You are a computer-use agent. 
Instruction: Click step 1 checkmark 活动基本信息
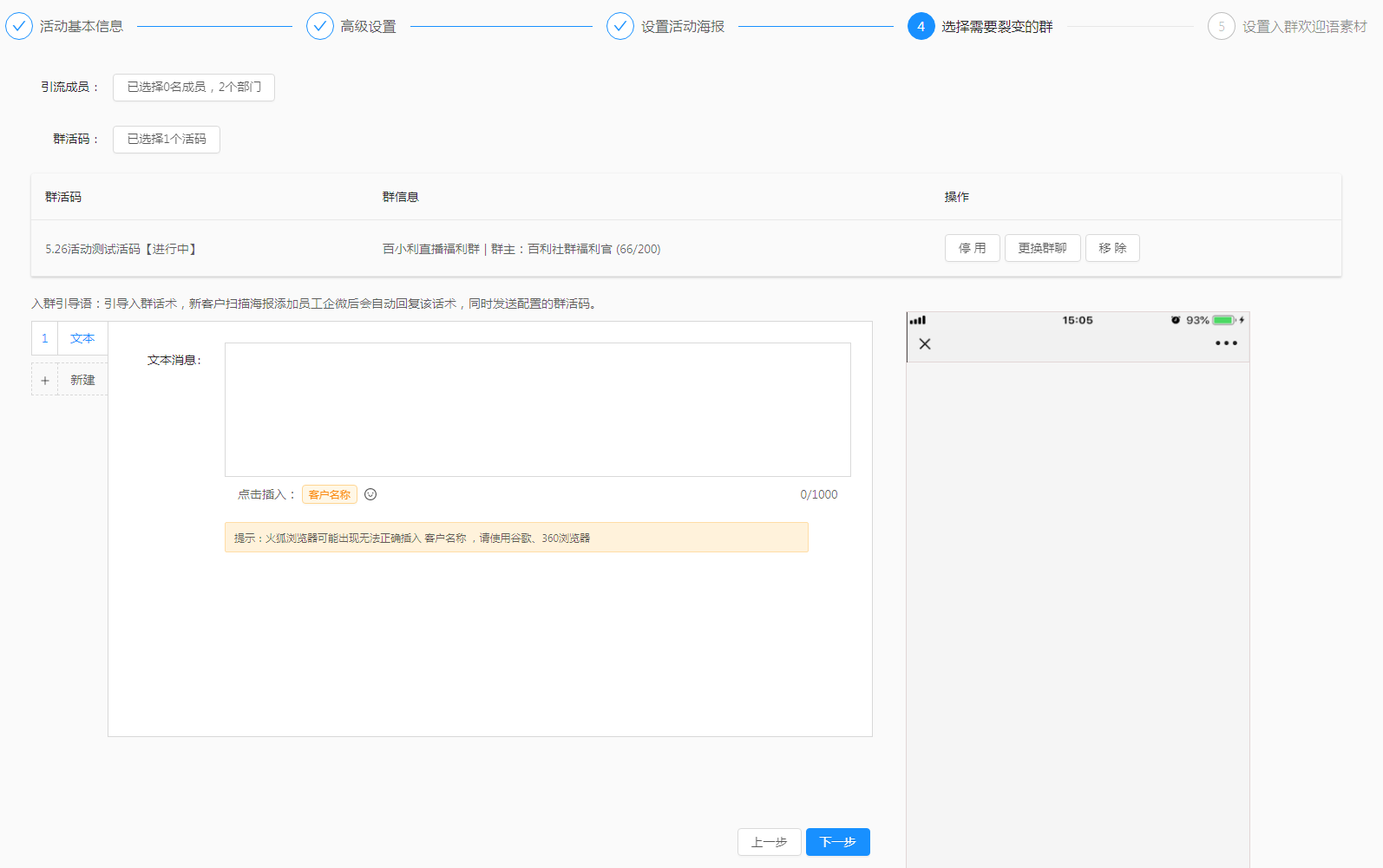point(19,27)
